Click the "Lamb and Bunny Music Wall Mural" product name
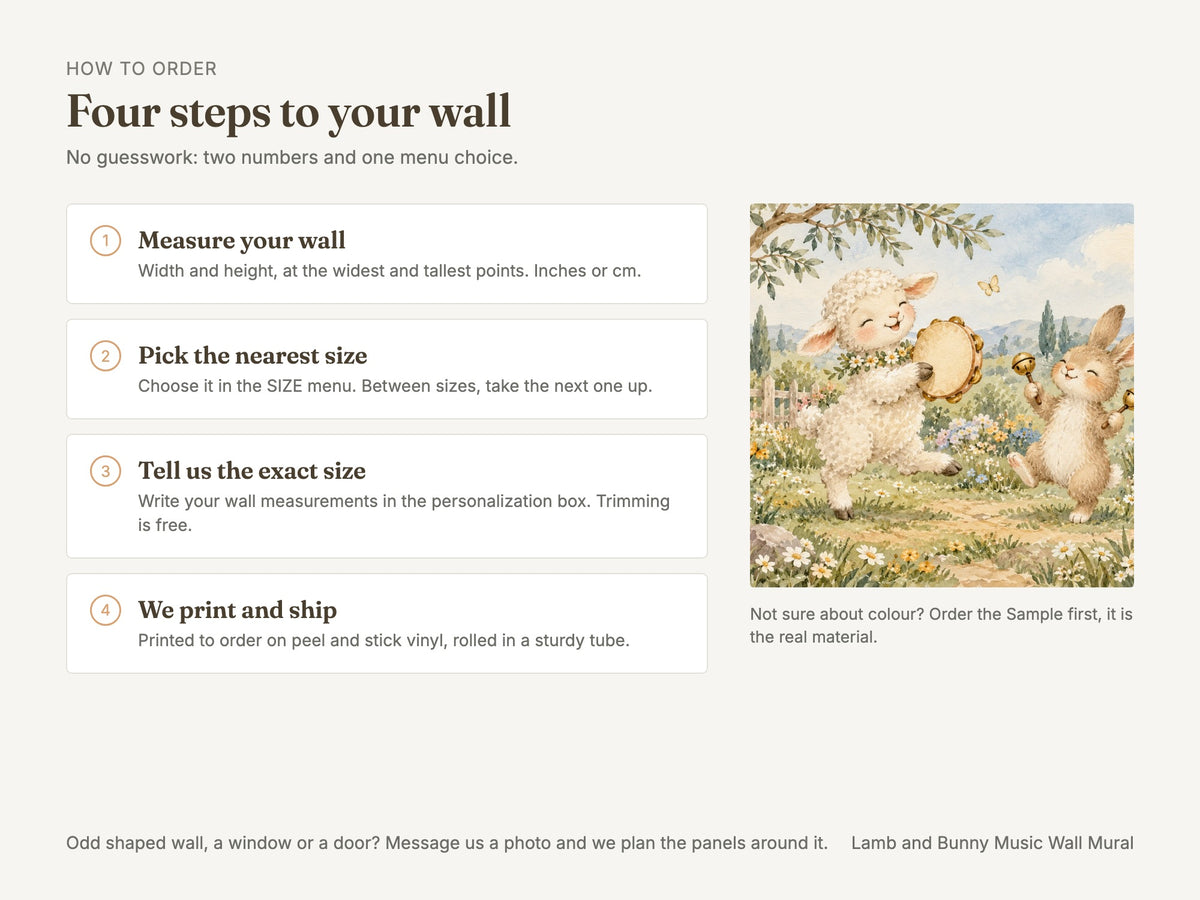The image size is (1200, 900). [992, 843]
